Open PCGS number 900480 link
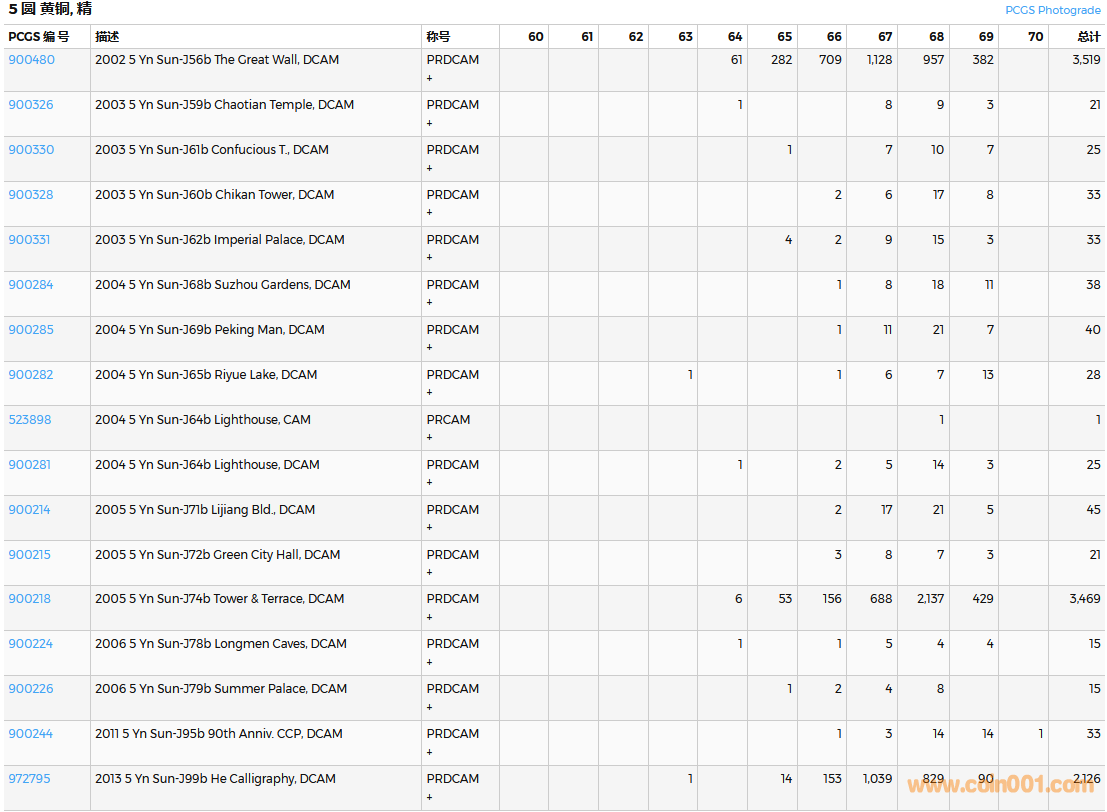1107x812 pixels. 32,60
